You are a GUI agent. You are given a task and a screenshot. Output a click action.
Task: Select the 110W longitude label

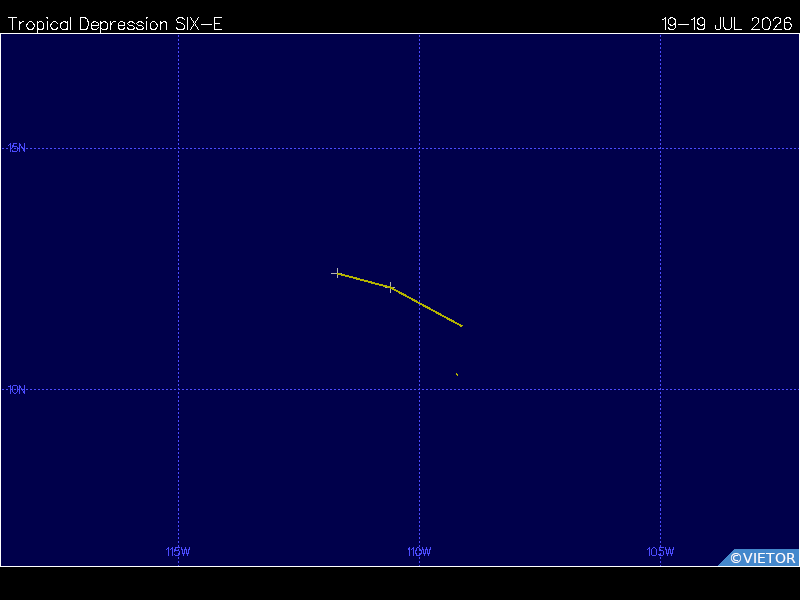419,552
